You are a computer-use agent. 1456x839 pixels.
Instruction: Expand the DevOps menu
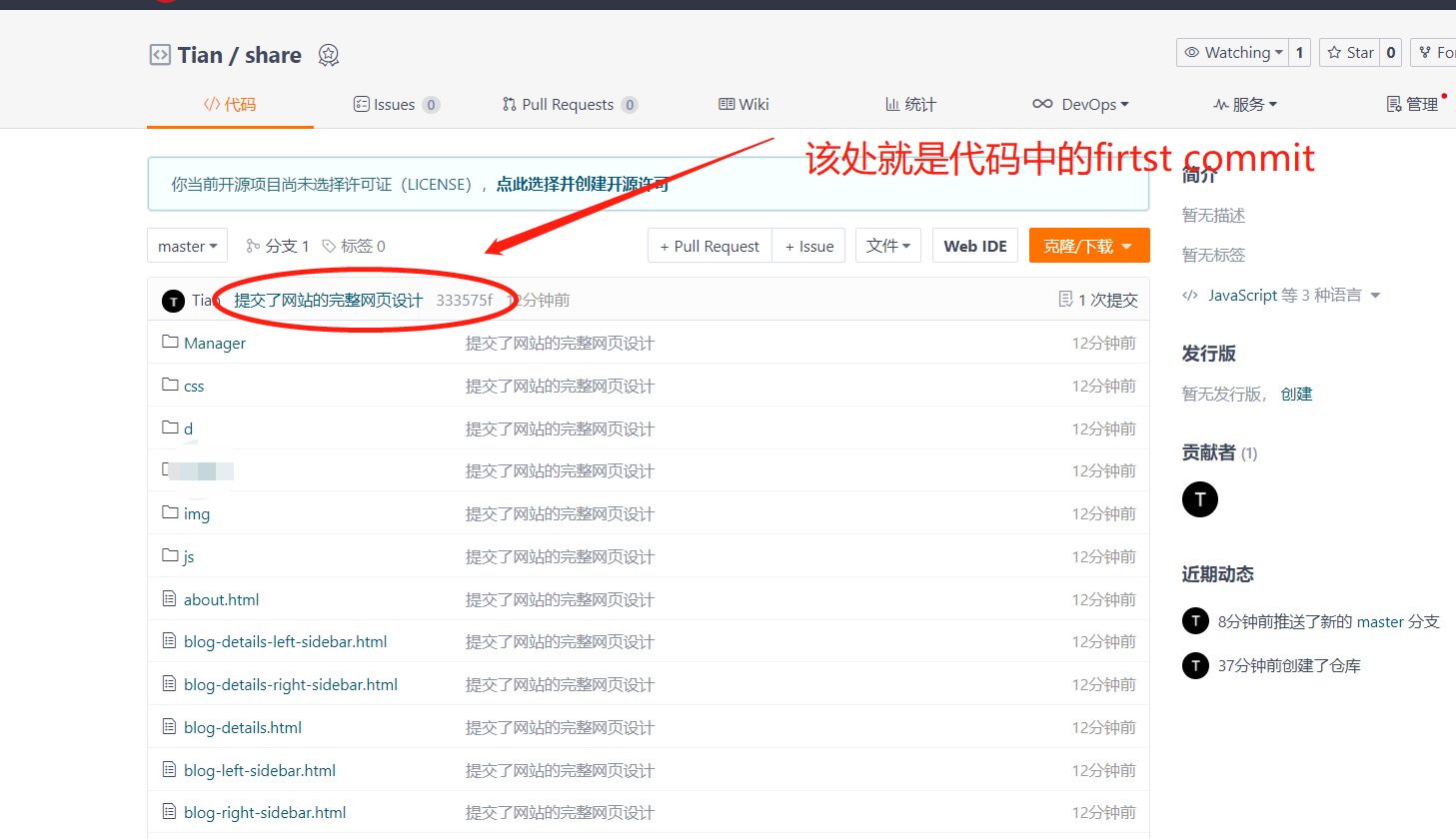point(1080,104)
